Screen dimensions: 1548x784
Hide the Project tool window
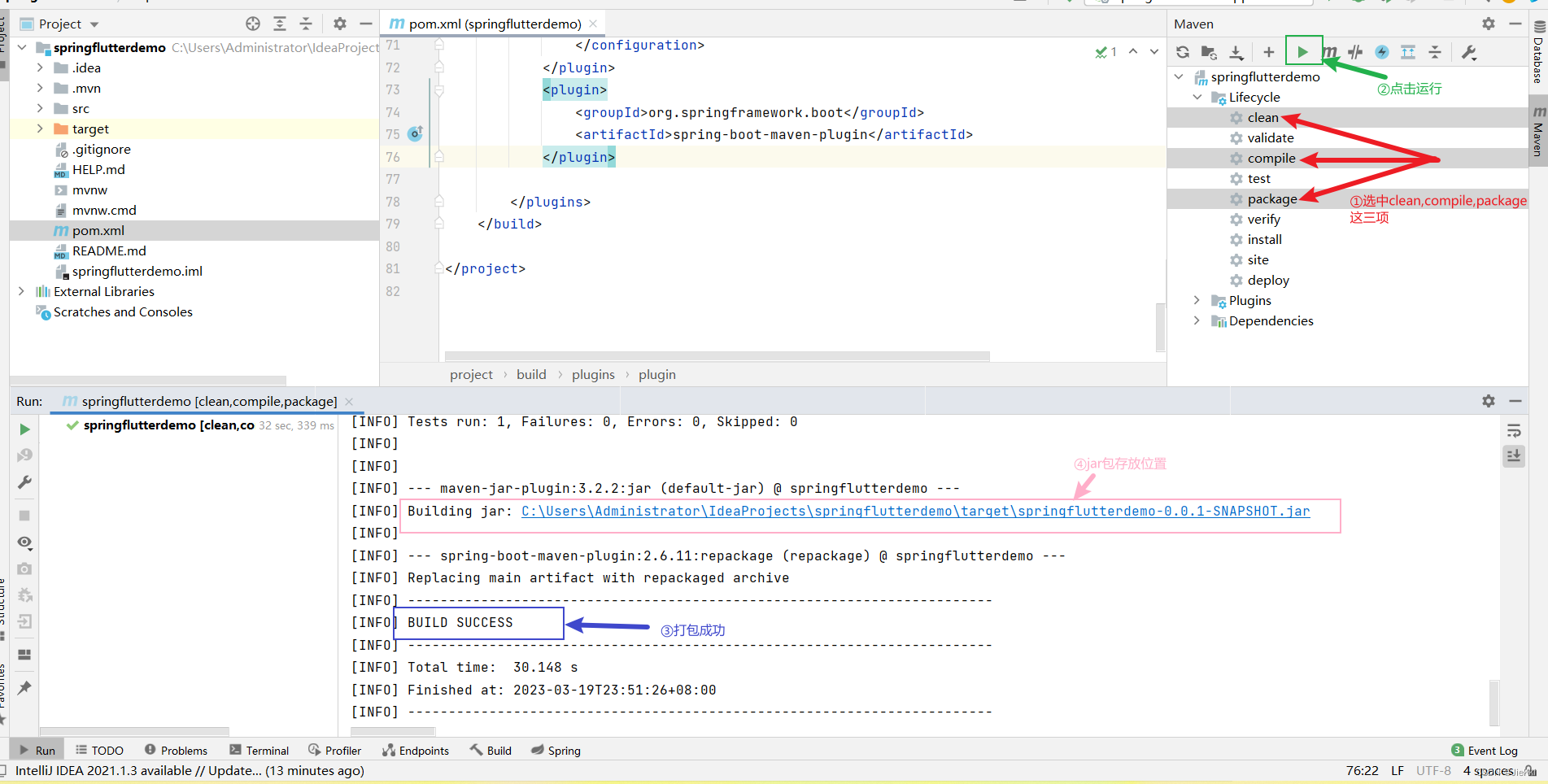click(366, 24)
